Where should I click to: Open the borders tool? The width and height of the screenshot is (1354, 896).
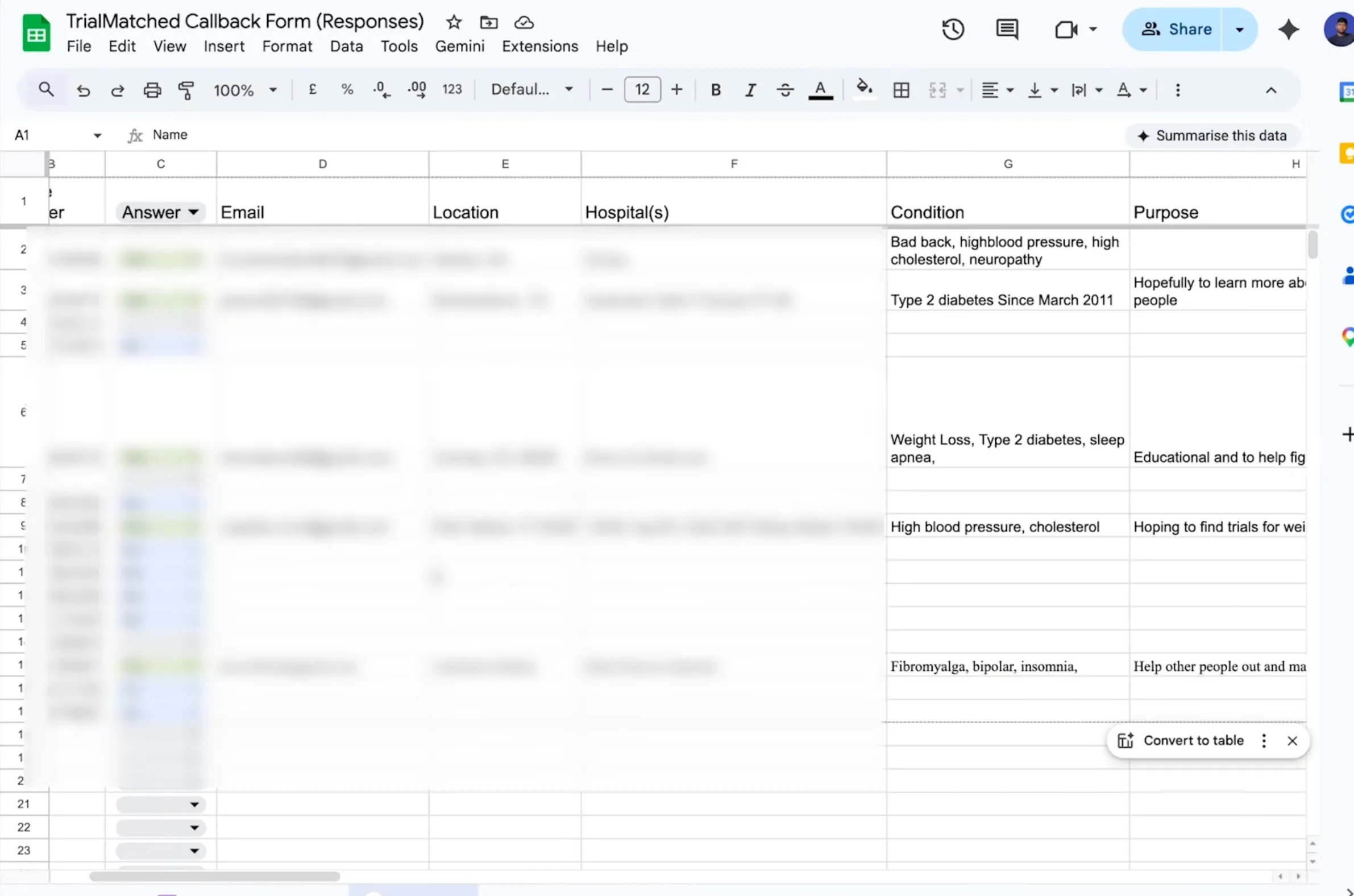pyautogui.click(x=901, y=90)
